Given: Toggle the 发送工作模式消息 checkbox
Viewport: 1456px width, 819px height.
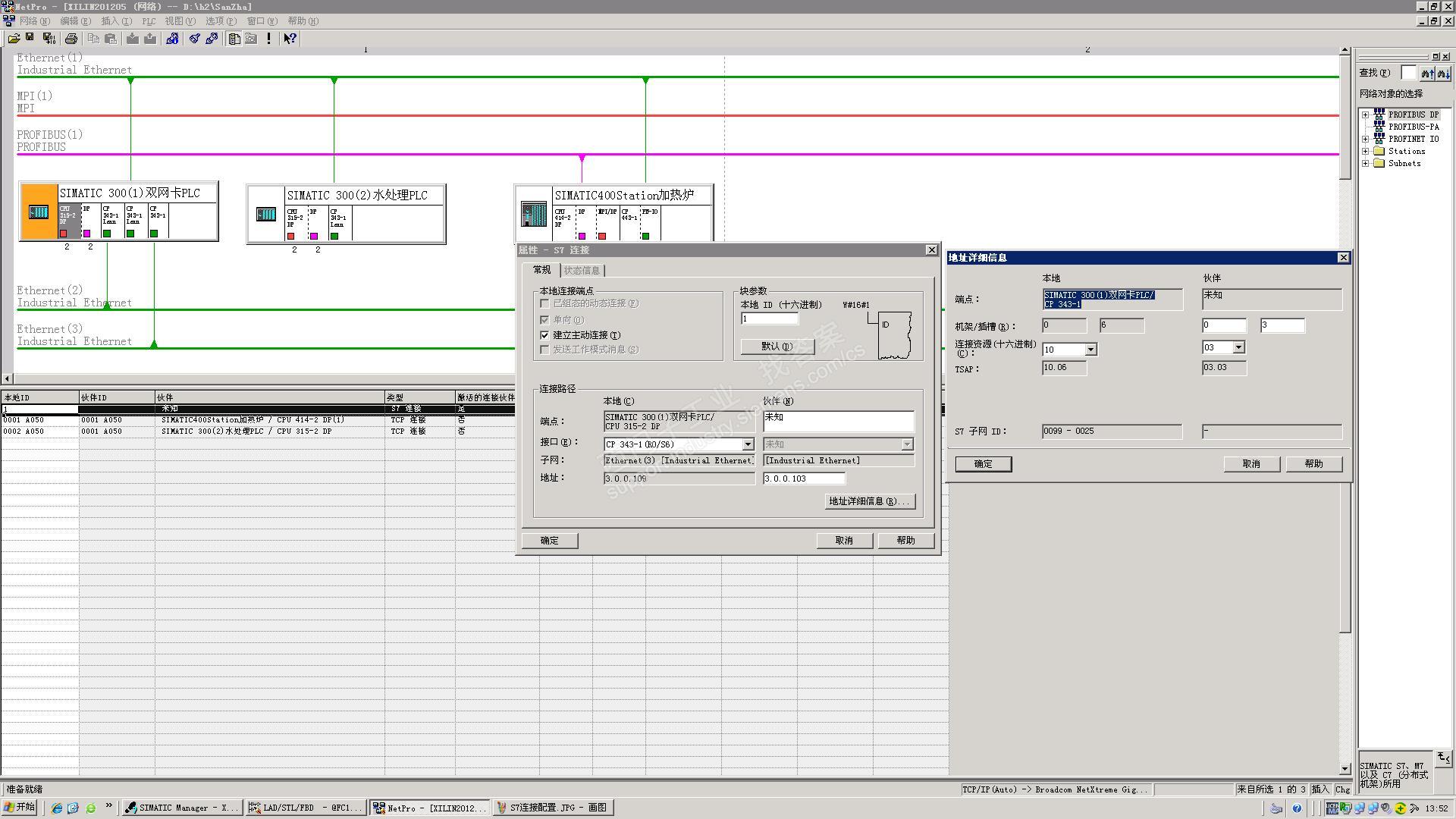Looking at the screenshot, I should click(544, 350).
